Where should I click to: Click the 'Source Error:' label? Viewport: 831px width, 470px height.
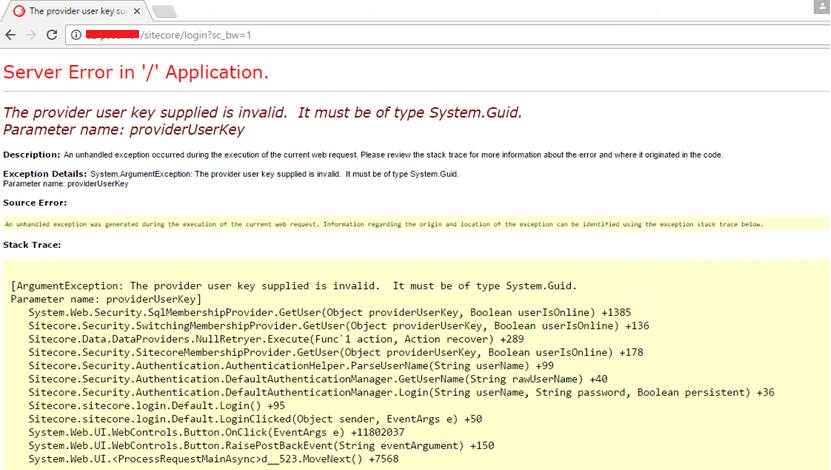pyautogui.click(x=35, y=203)
